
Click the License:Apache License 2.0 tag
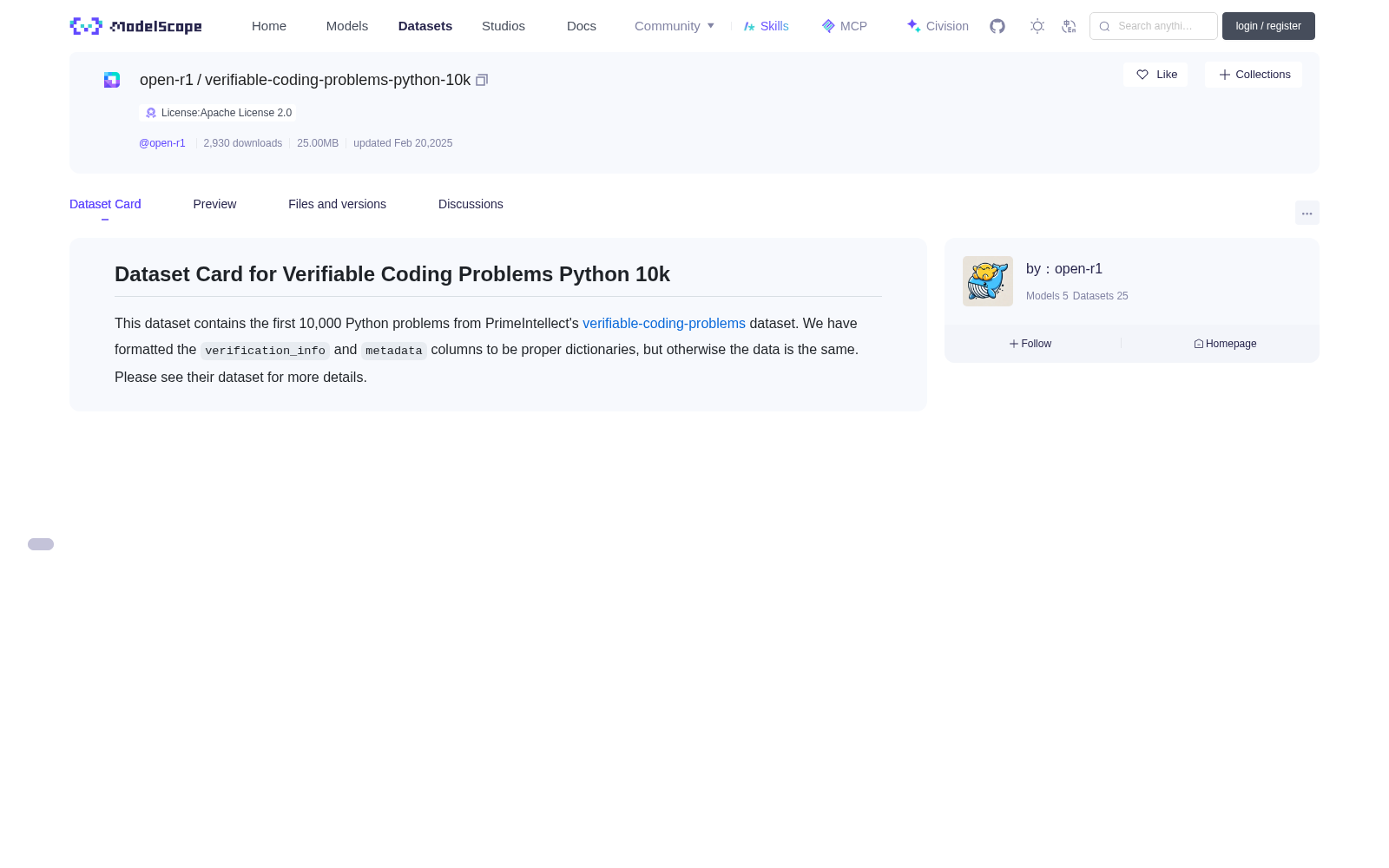(x=218, y=113)
